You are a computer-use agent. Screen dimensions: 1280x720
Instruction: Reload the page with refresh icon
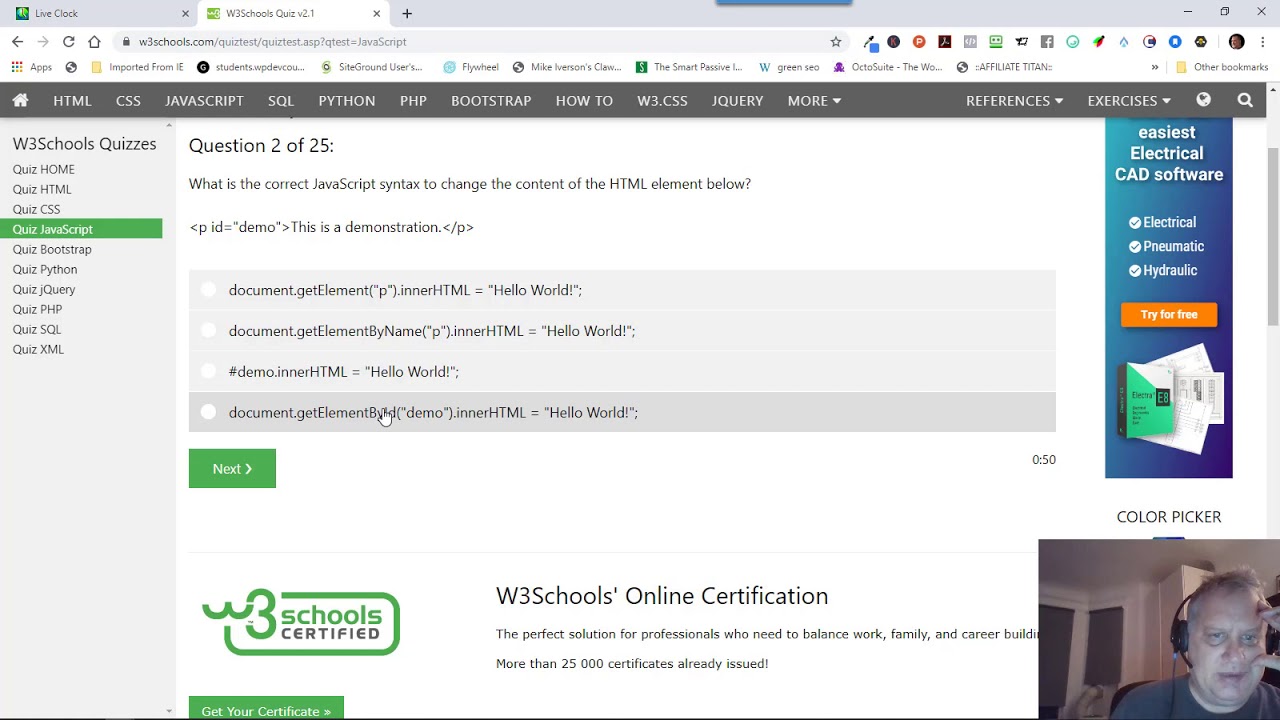[68, 41]
